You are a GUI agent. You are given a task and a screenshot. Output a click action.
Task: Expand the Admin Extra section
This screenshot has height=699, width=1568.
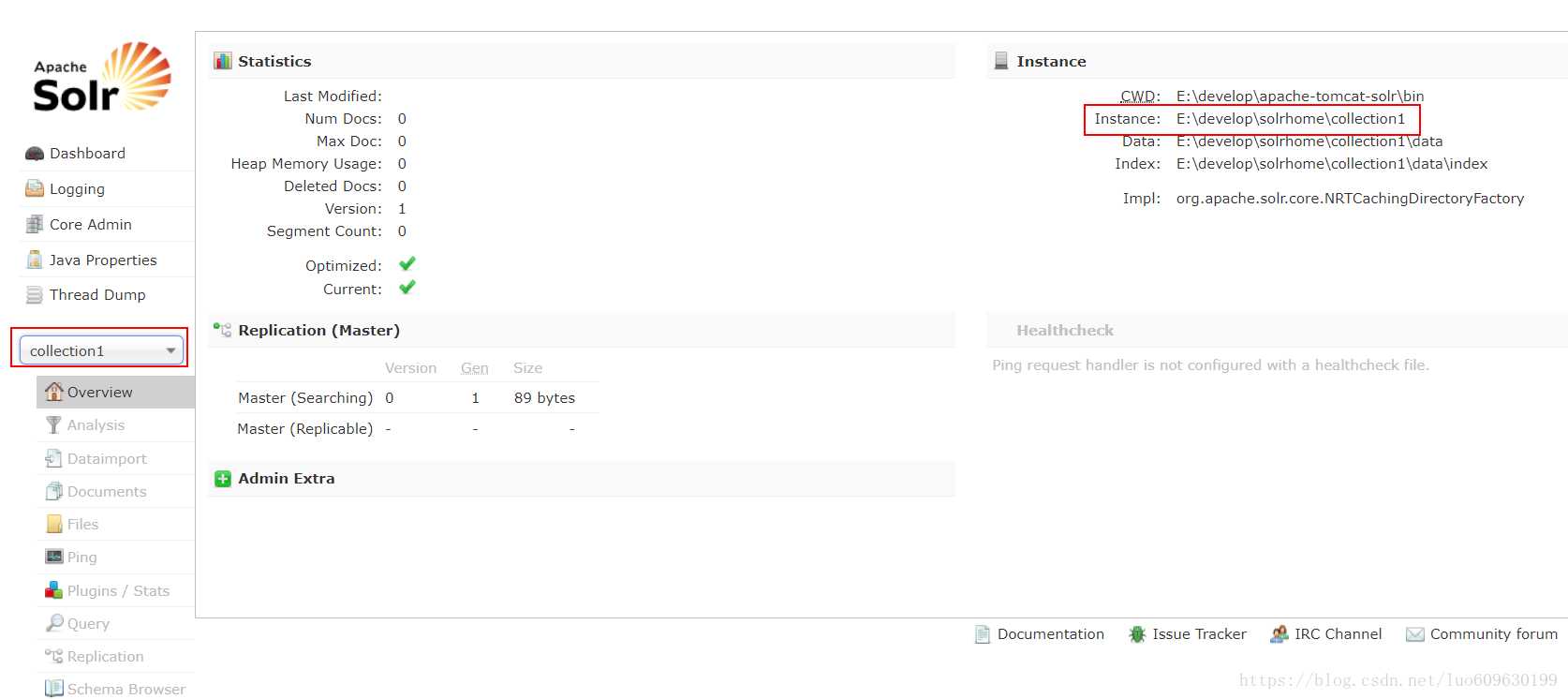click(582, 479)
